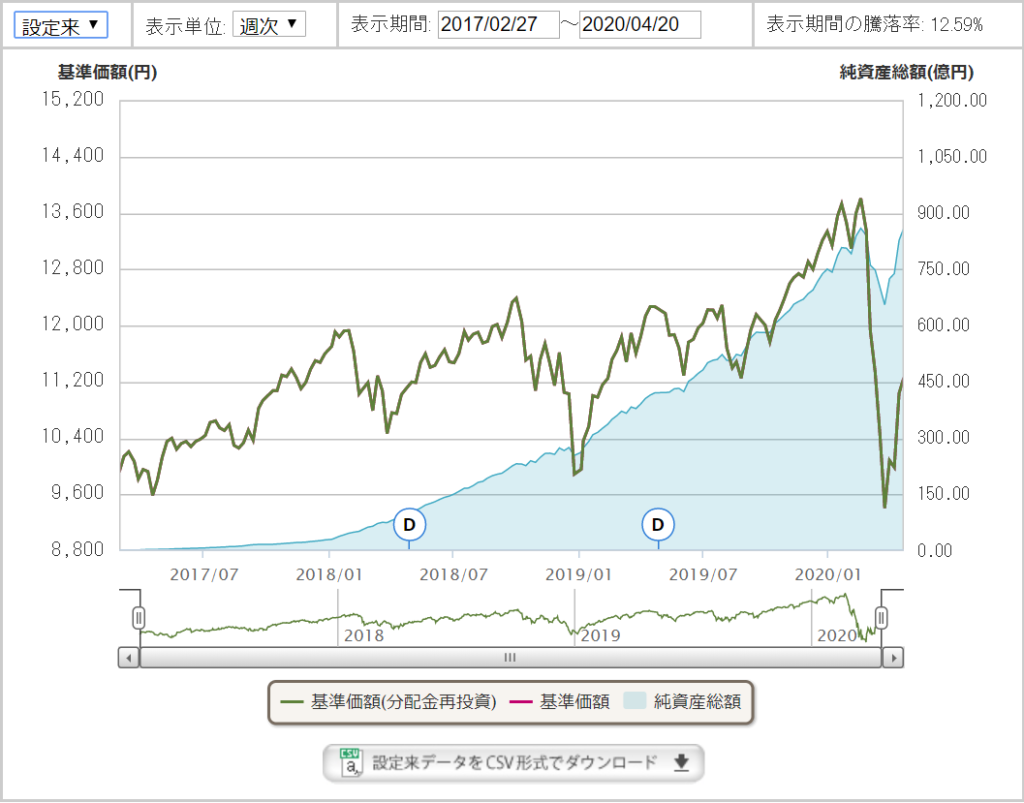This screenshot has height=803, width=1024.
Task: Click the 純資産総額(億円) axis title
Action: coord(906,72)
